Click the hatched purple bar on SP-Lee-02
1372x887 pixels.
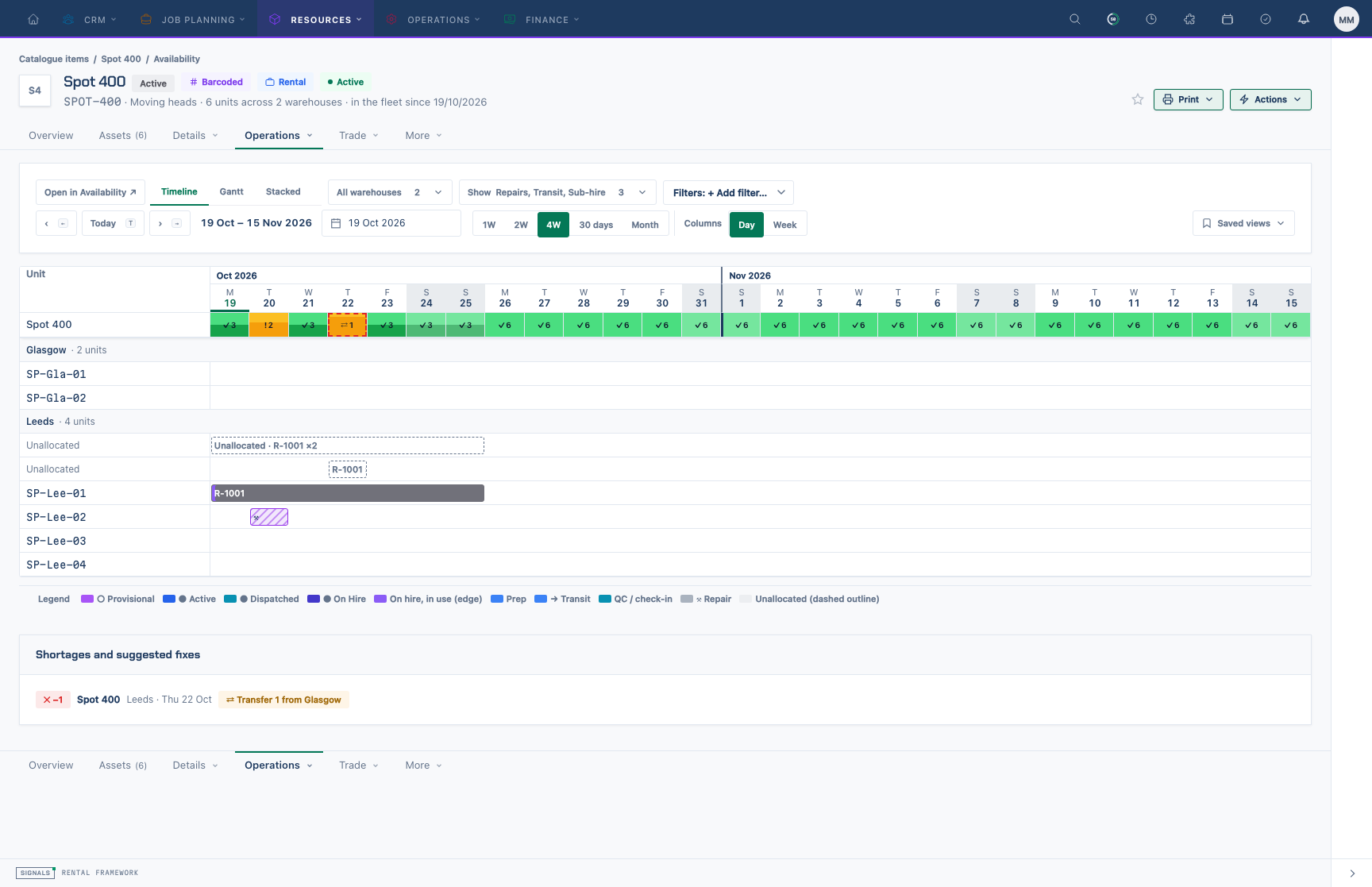click(x=269, y=517)
